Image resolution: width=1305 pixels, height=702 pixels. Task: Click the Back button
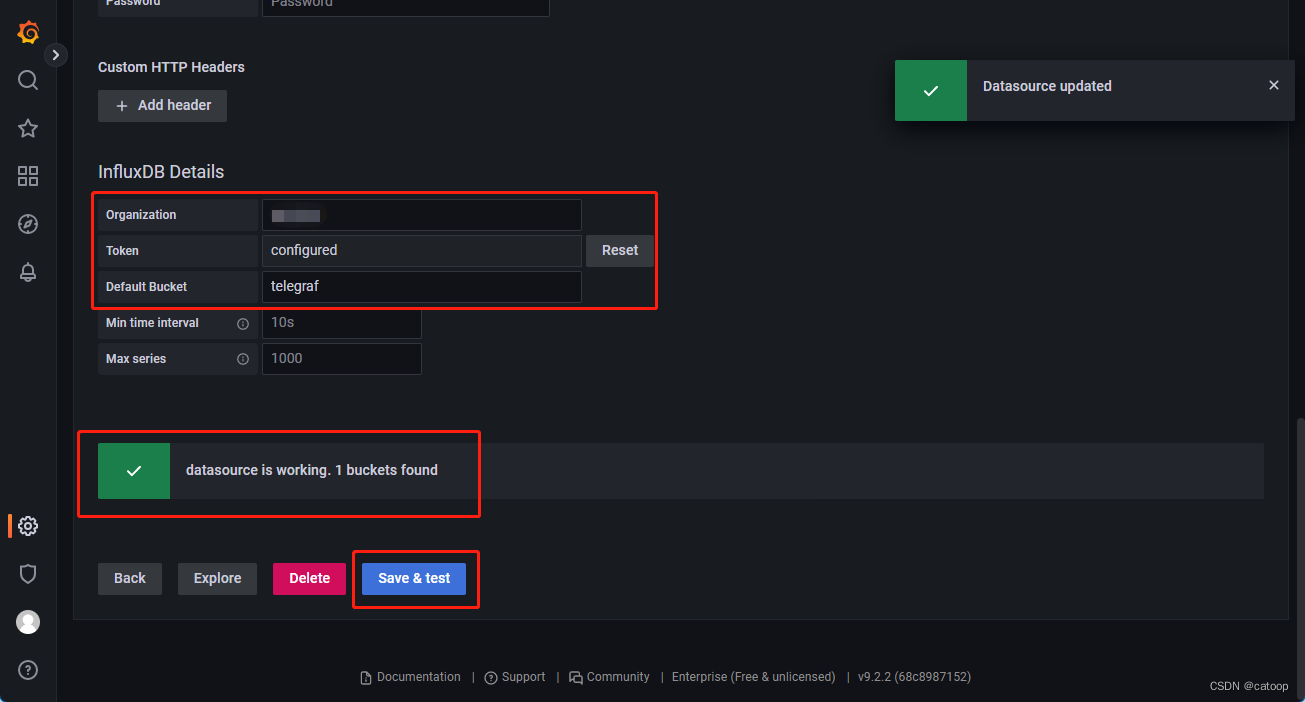point(130,578)
